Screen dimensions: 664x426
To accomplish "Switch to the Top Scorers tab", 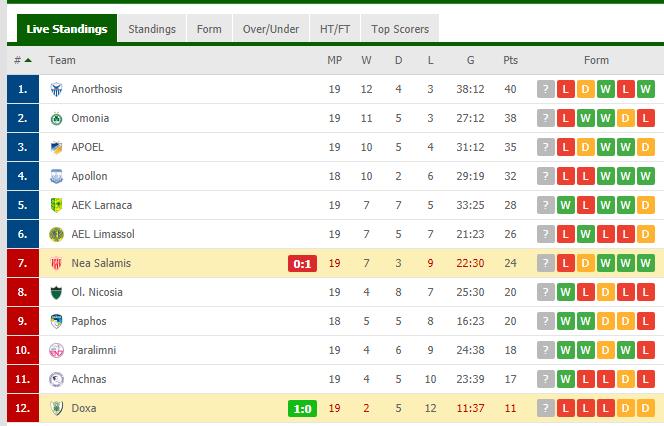I will click(400, 29).
